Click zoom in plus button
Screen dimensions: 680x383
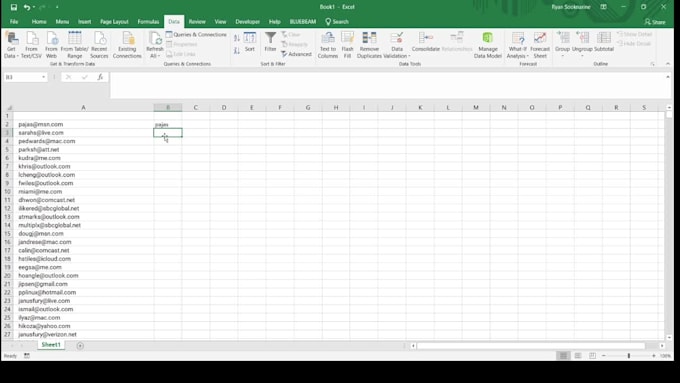pos(654,356)
